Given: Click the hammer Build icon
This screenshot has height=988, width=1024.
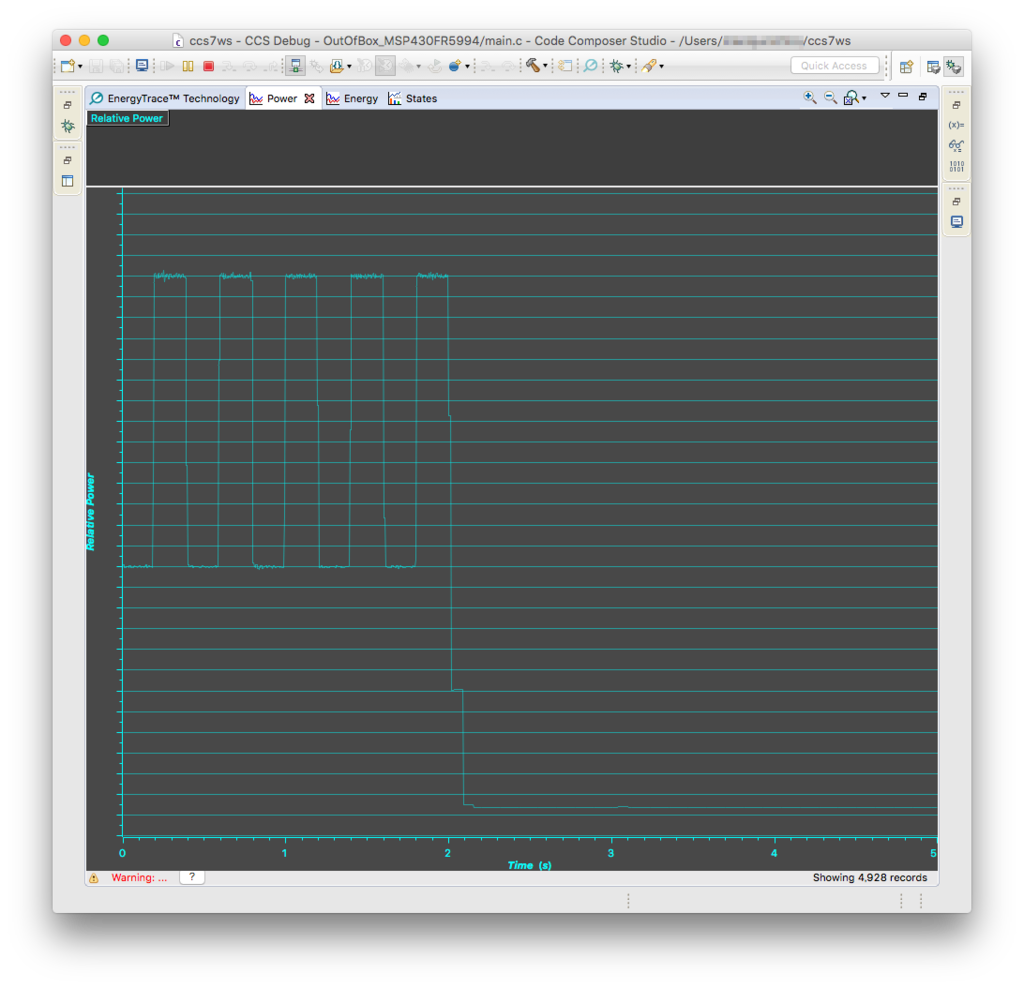Looking at the screenshot, I should coord(533,65).
